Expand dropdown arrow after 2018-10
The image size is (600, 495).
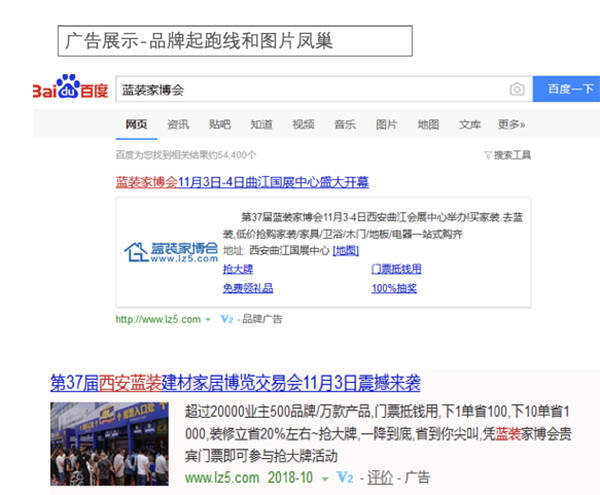[325, 479]
